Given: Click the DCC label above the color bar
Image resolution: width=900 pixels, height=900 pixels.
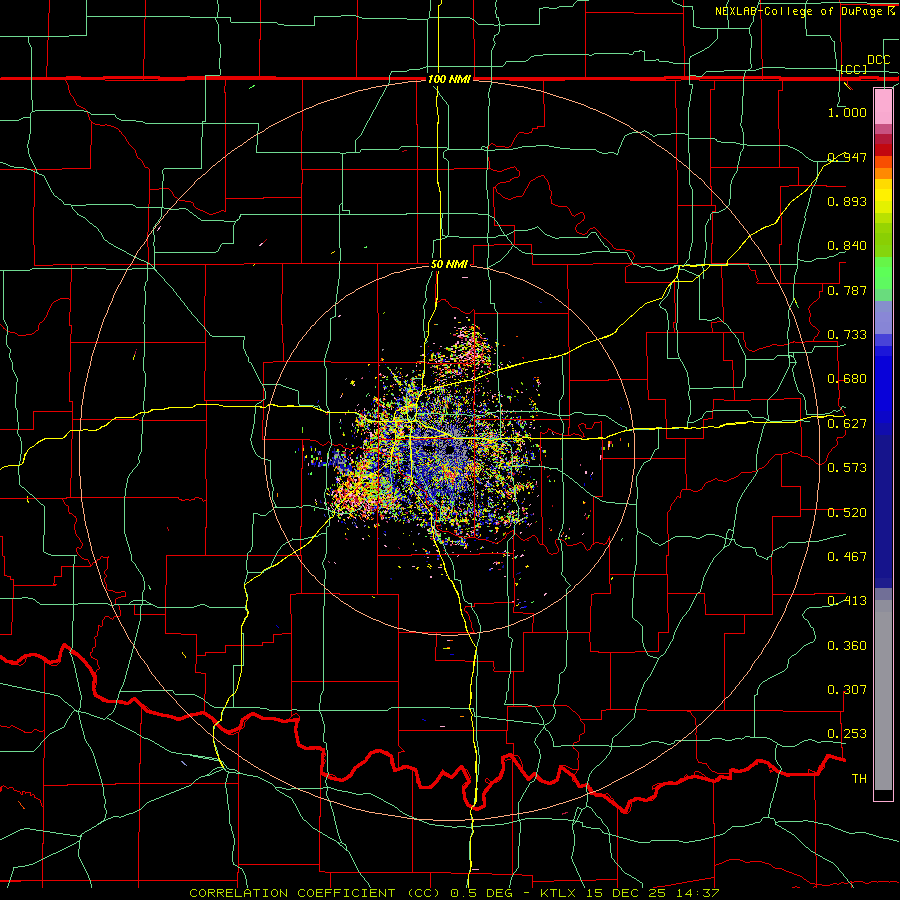Looking at the screenshot, I should tap(878, 60).
